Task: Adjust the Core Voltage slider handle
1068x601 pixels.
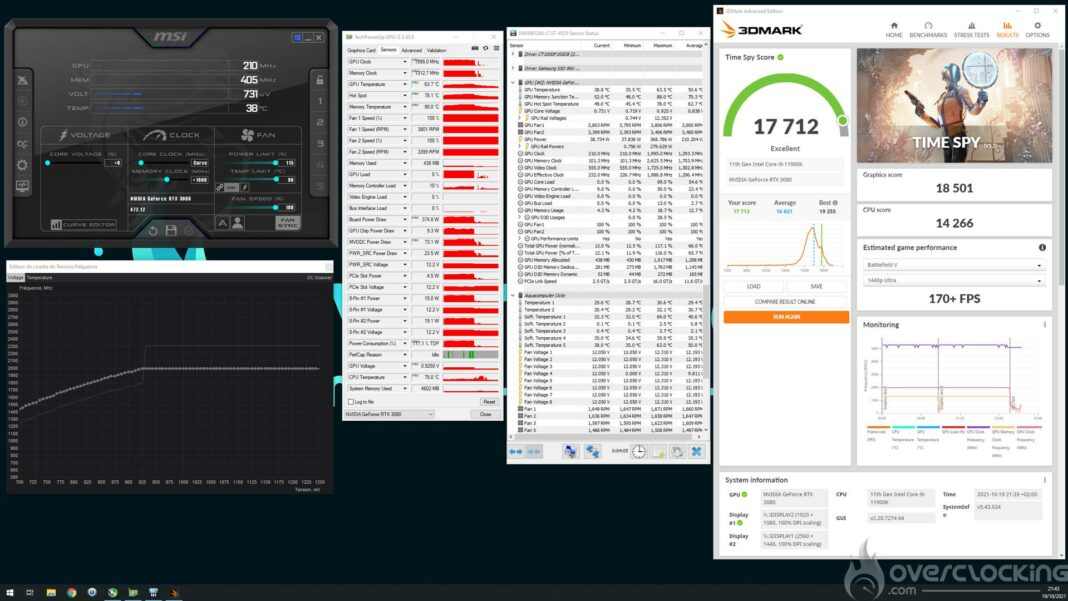Action: [x=48, y=163]
